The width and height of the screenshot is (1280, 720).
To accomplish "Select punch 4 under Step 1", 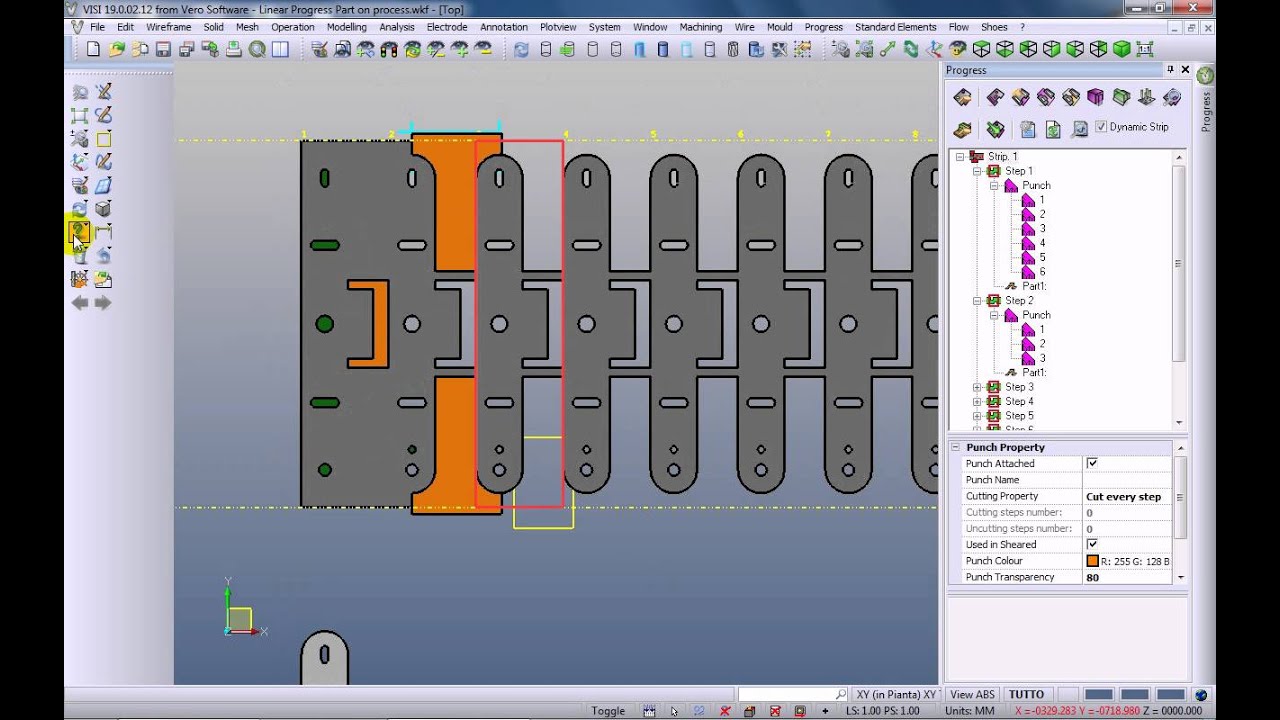I will pyautogui.click(x=1042, y=243).
